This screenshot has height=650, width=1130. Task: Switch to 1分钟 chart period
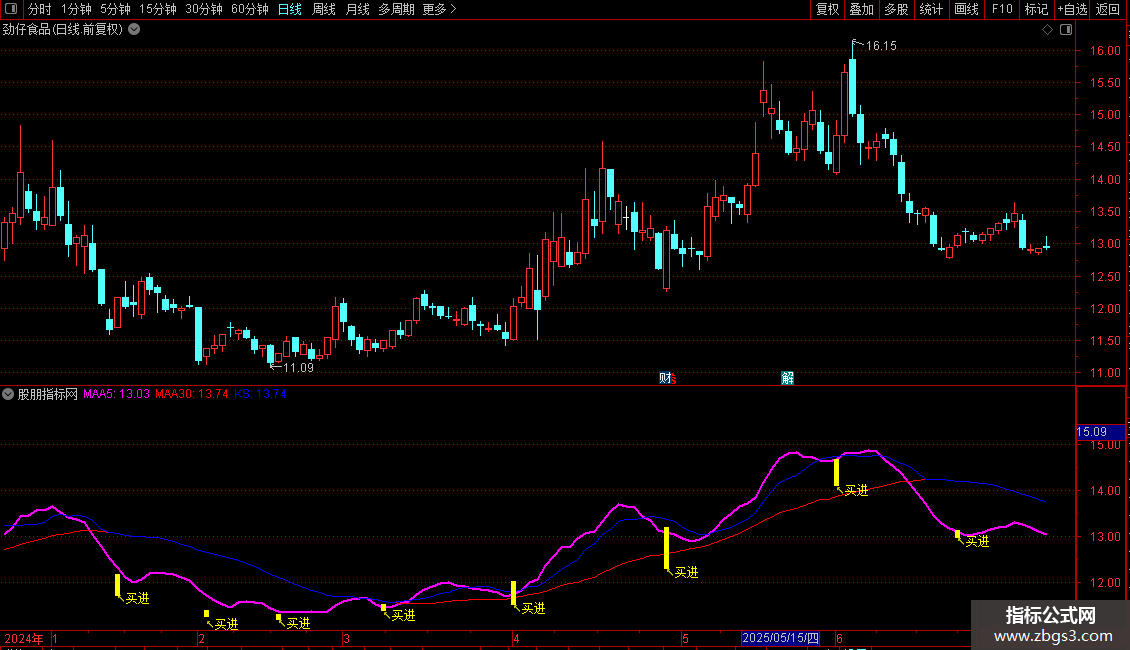(76, 9)
